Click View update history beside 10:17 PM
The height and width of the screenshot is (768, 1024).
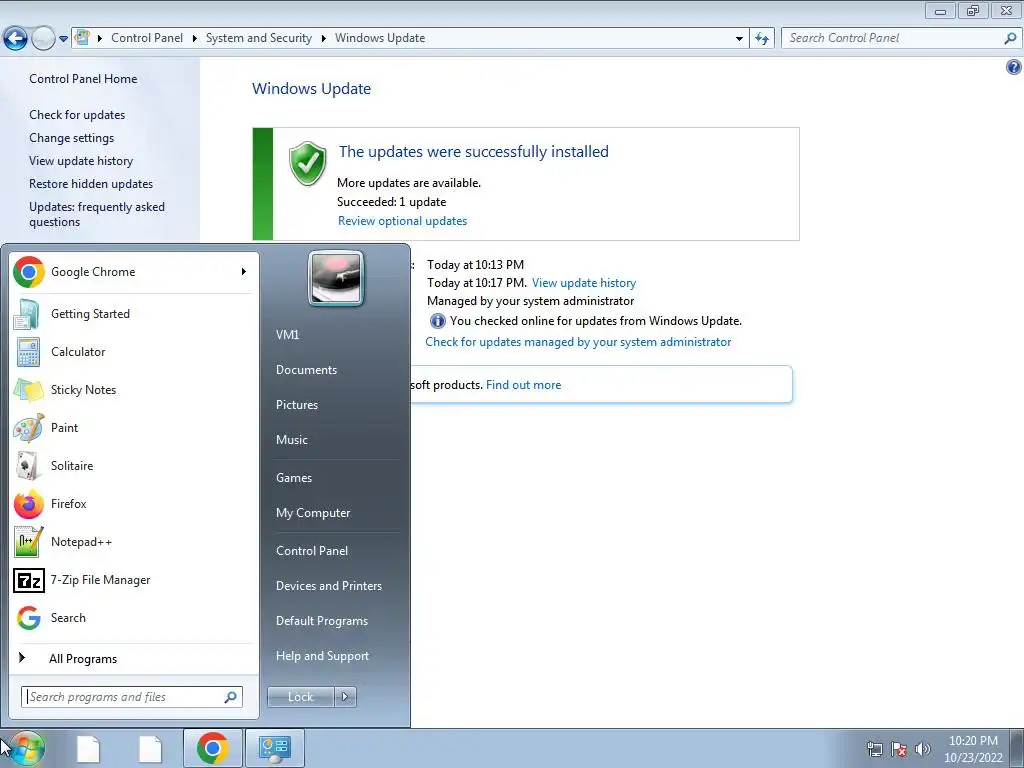pos(584,283)
